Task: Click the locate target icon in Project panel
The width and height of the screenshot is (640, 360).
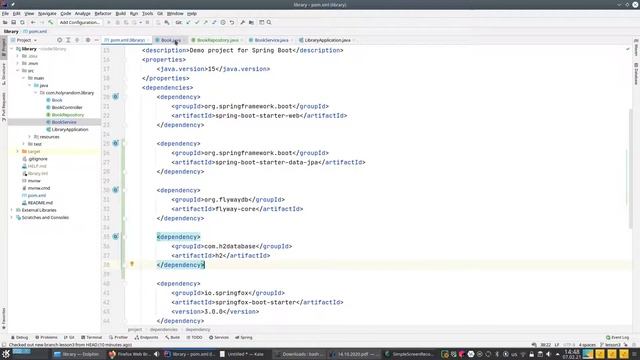Action: tap(60, 40)
